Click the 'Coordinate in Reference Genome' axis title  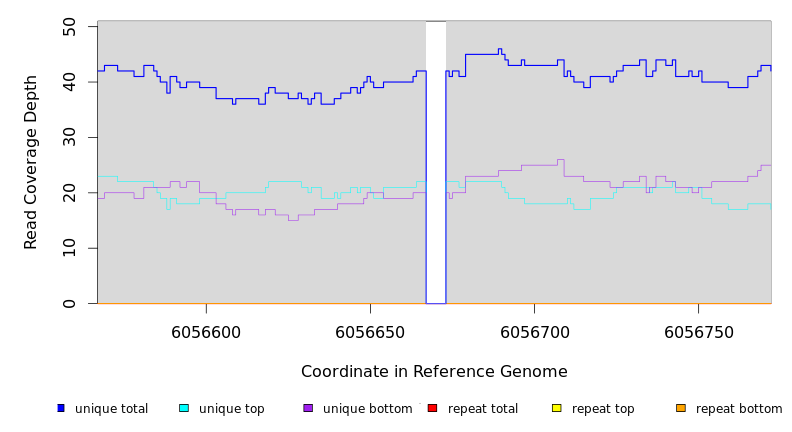(434, 372)
